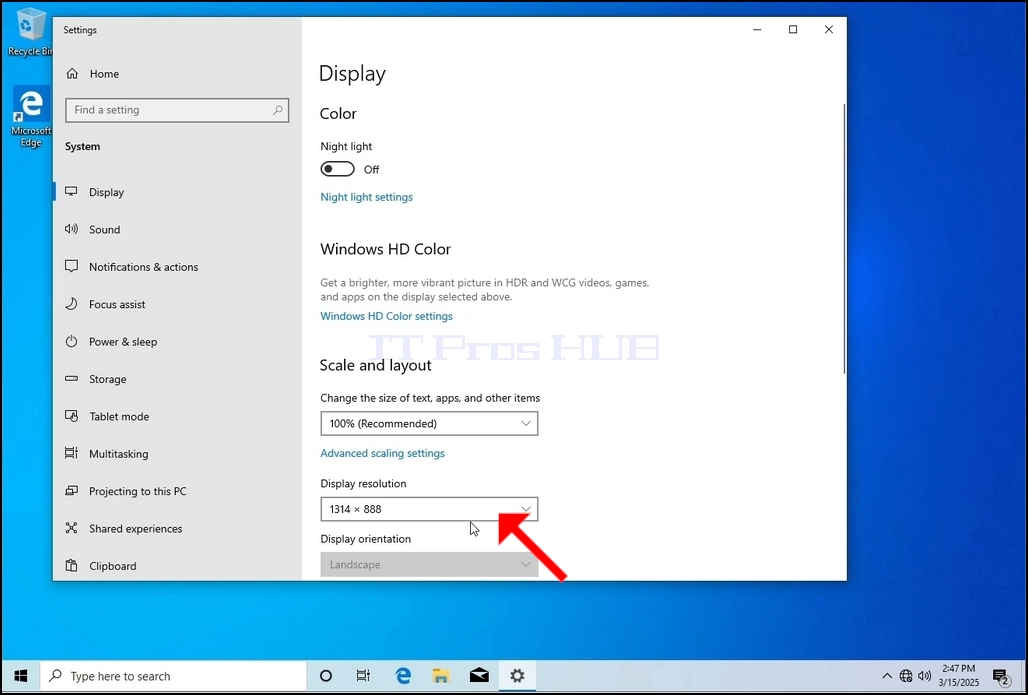Select the Sound speaker icon in sidebar
1028x695 pixels.
71,229
